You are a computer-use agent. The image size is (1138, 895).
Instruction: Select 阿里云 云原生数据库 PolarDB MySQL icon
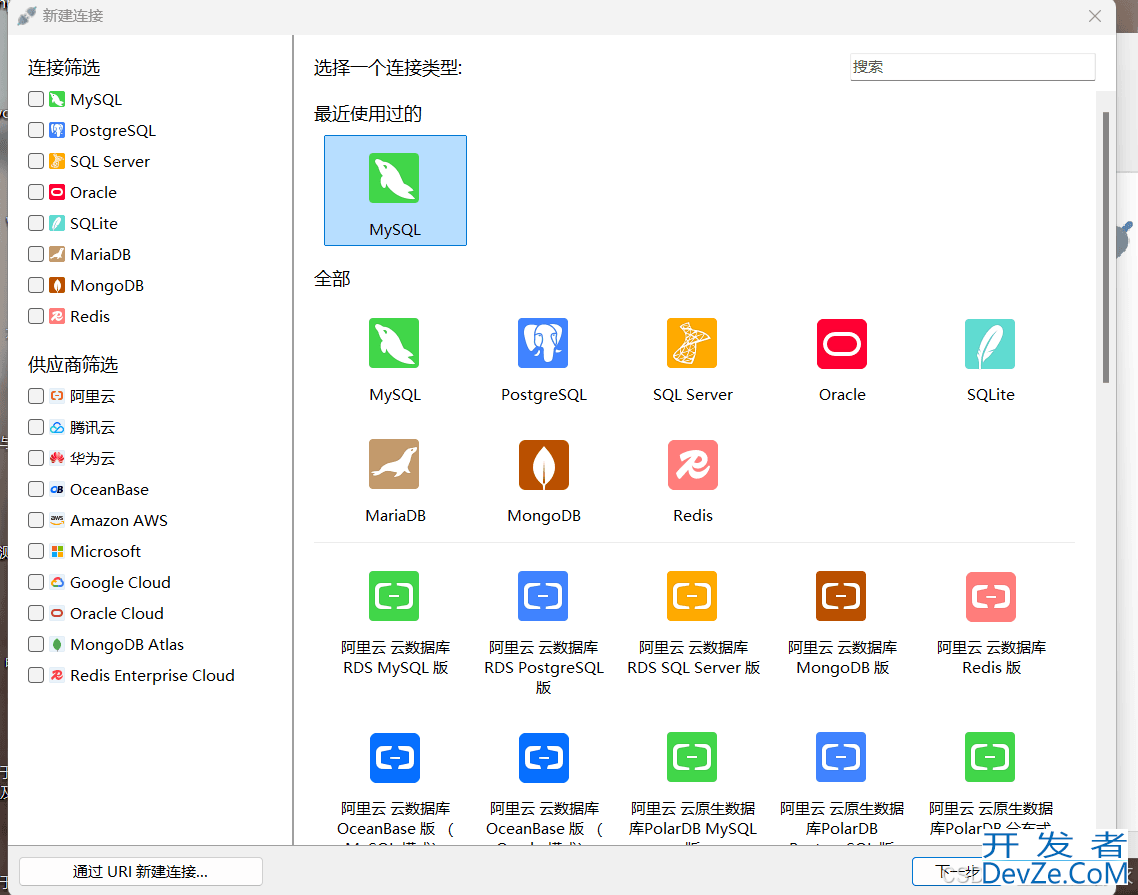(692, 757)
